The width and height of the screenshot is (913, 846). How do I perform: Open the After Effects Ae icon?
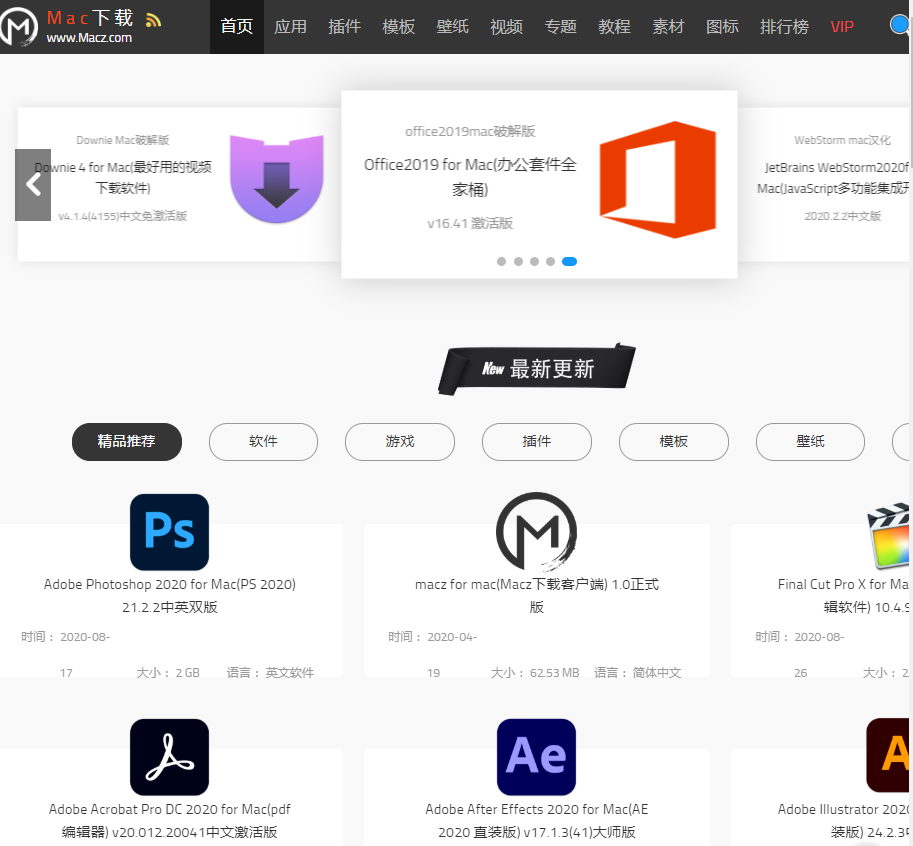point(536,757)
